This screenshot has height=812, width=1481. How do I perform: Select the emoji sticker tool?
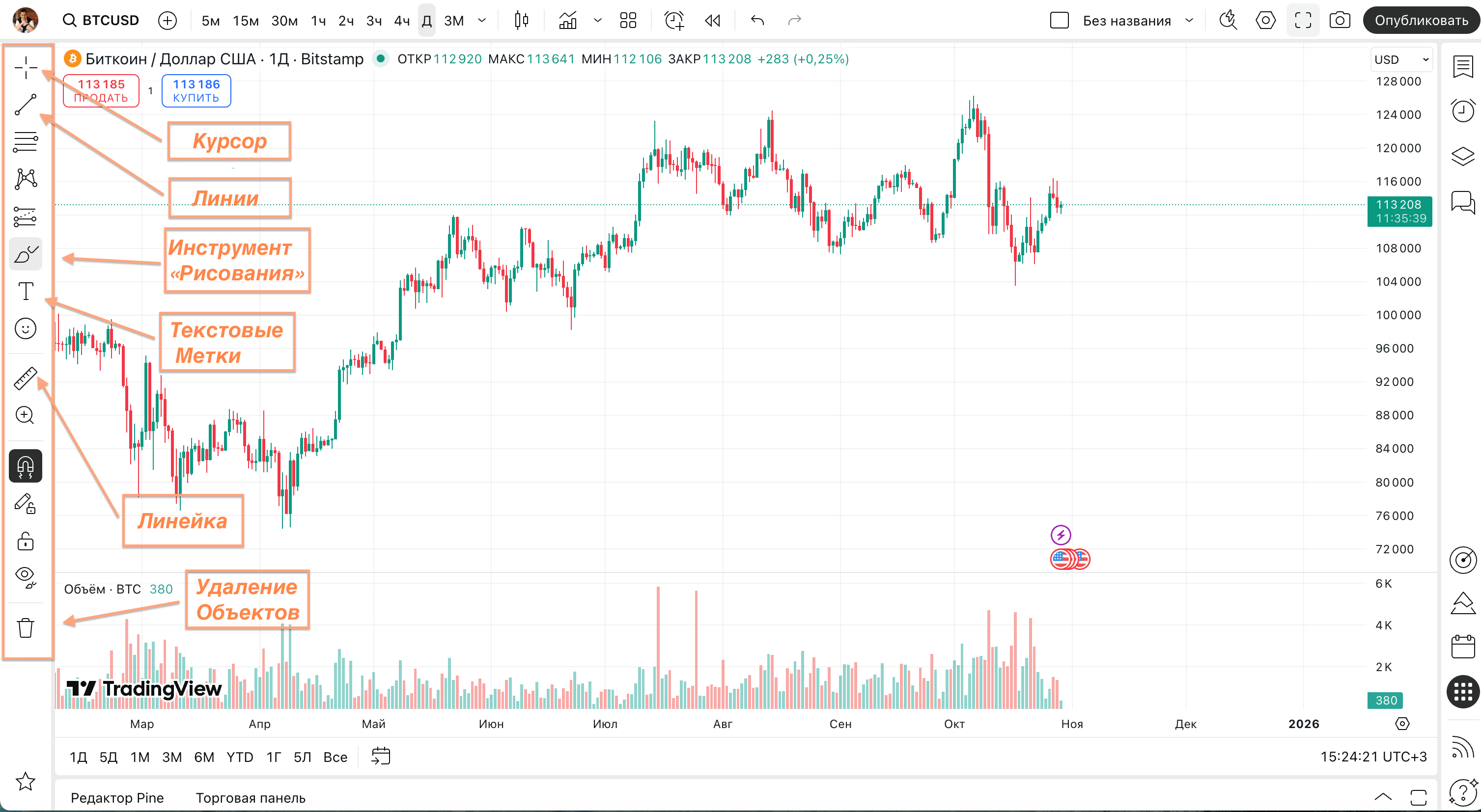coord(25,328)
